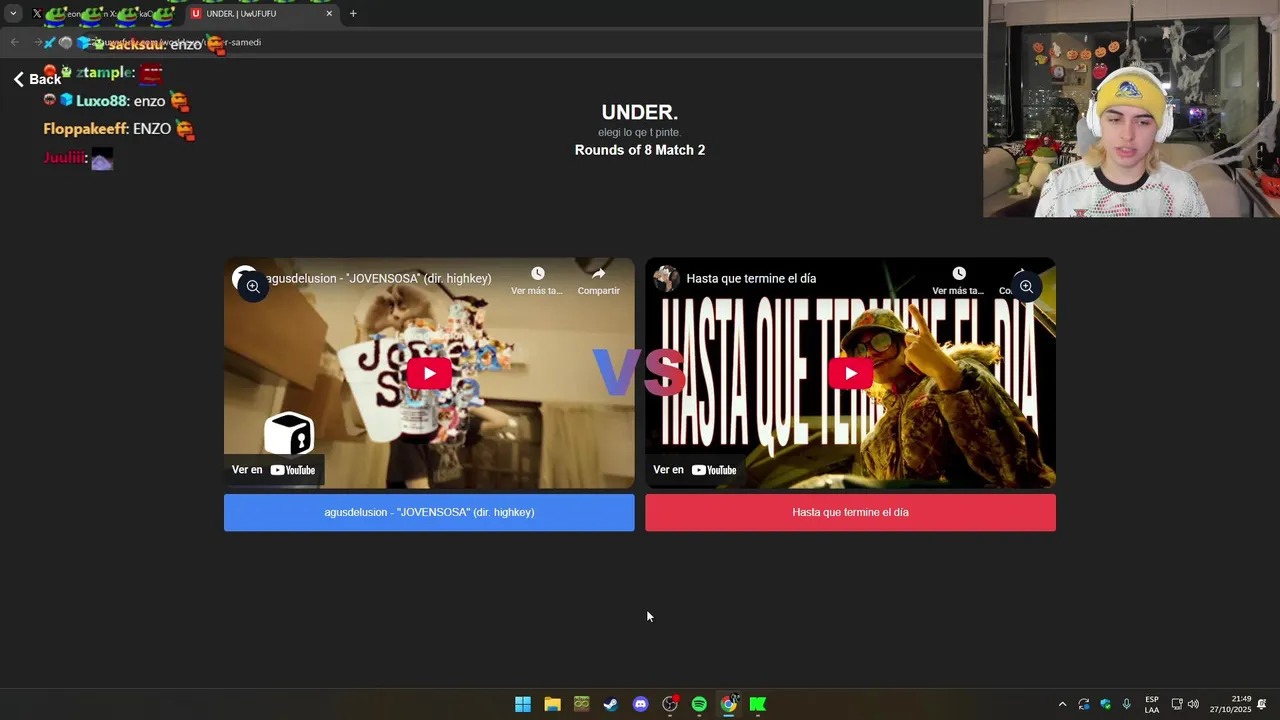Switch ESP LAA keyboard language
Image resolution: width=1280 pixels, height=720 pixels.
(1152, 704)
